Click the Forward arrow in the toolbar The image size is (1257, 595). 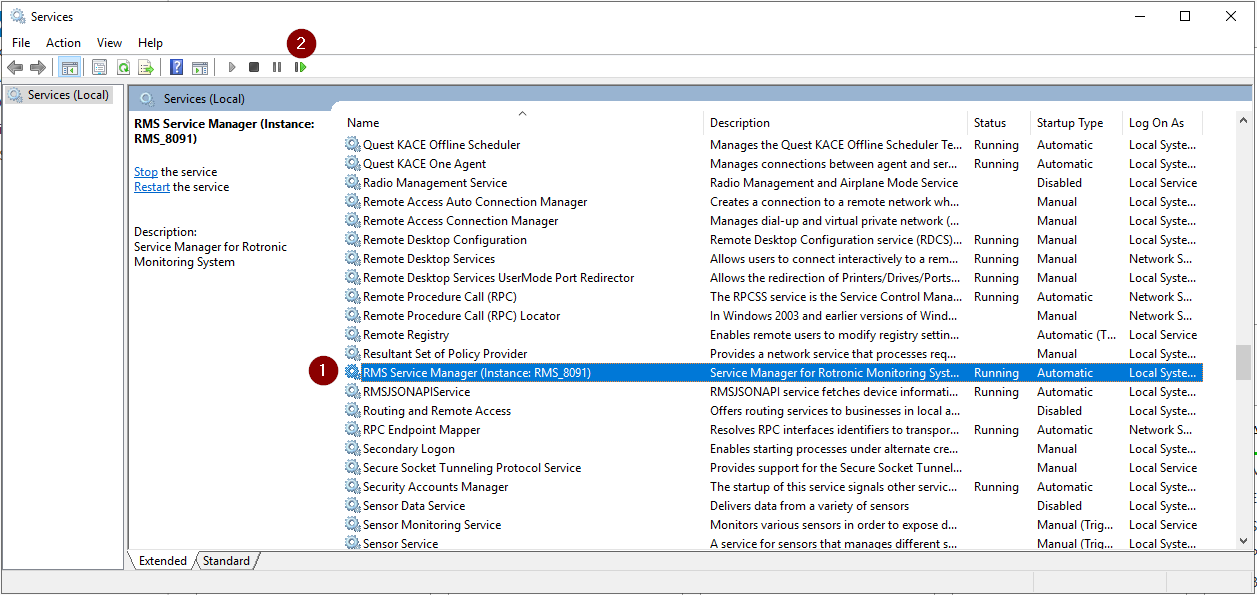[38, 67]
